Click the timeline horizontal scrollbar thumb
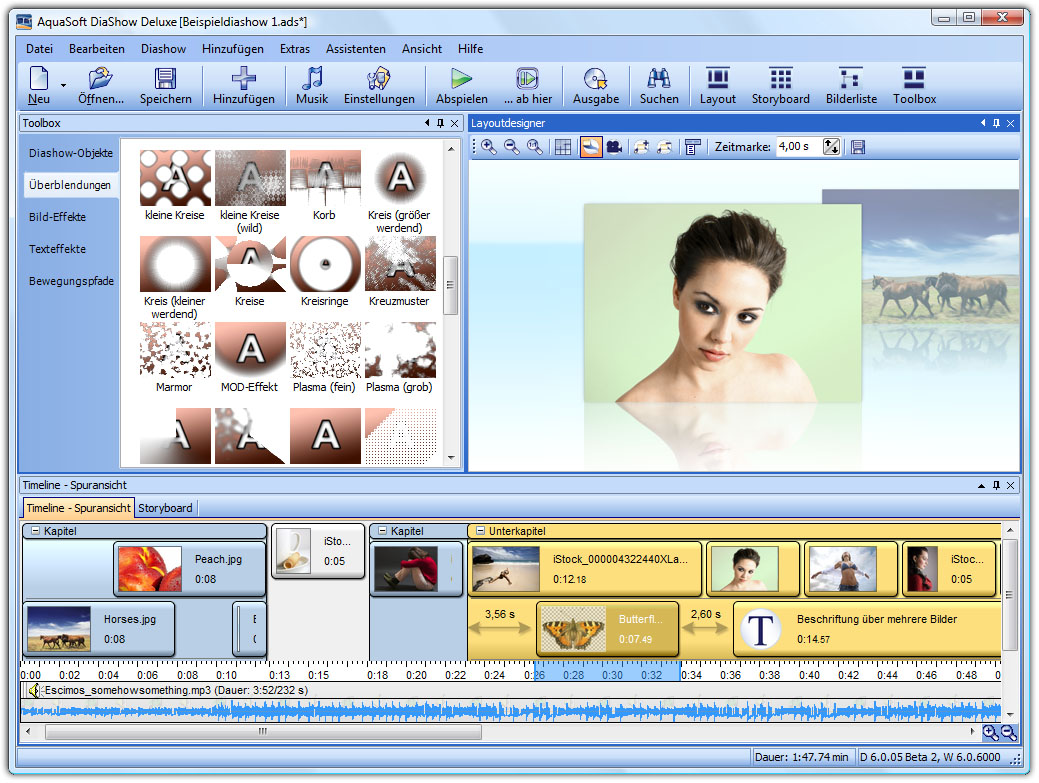Viewport: 1039px width, 783px height. point(263,732)
